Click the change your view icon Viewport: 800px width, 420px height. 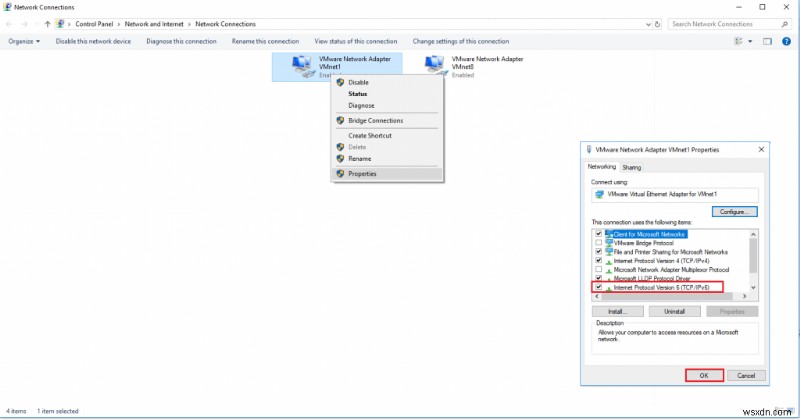738,41
